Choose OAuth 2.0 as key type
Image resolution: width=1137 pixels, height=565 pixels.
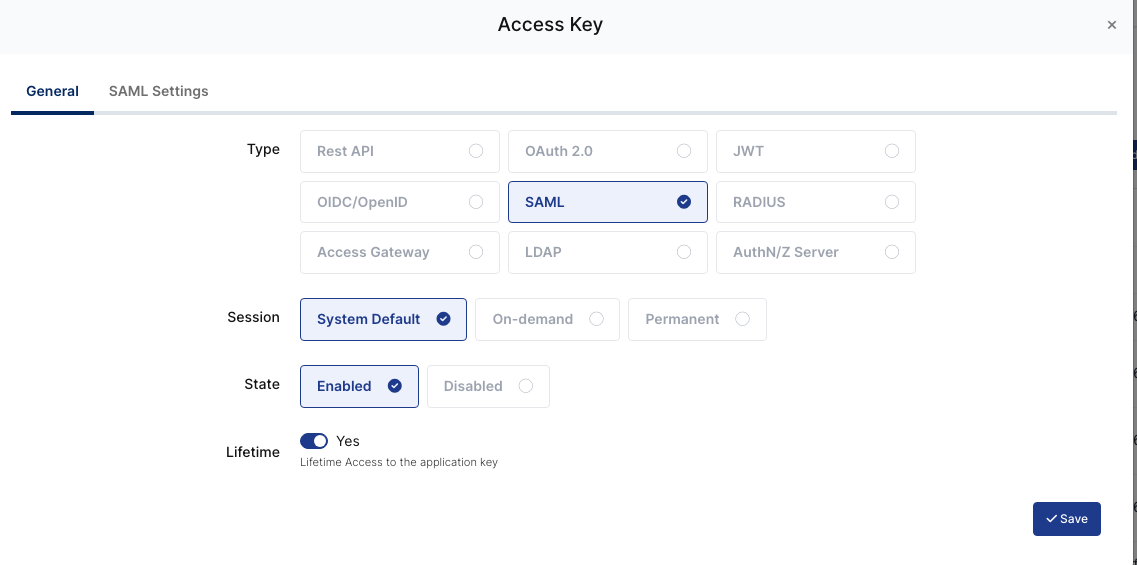tap(607, 151)
